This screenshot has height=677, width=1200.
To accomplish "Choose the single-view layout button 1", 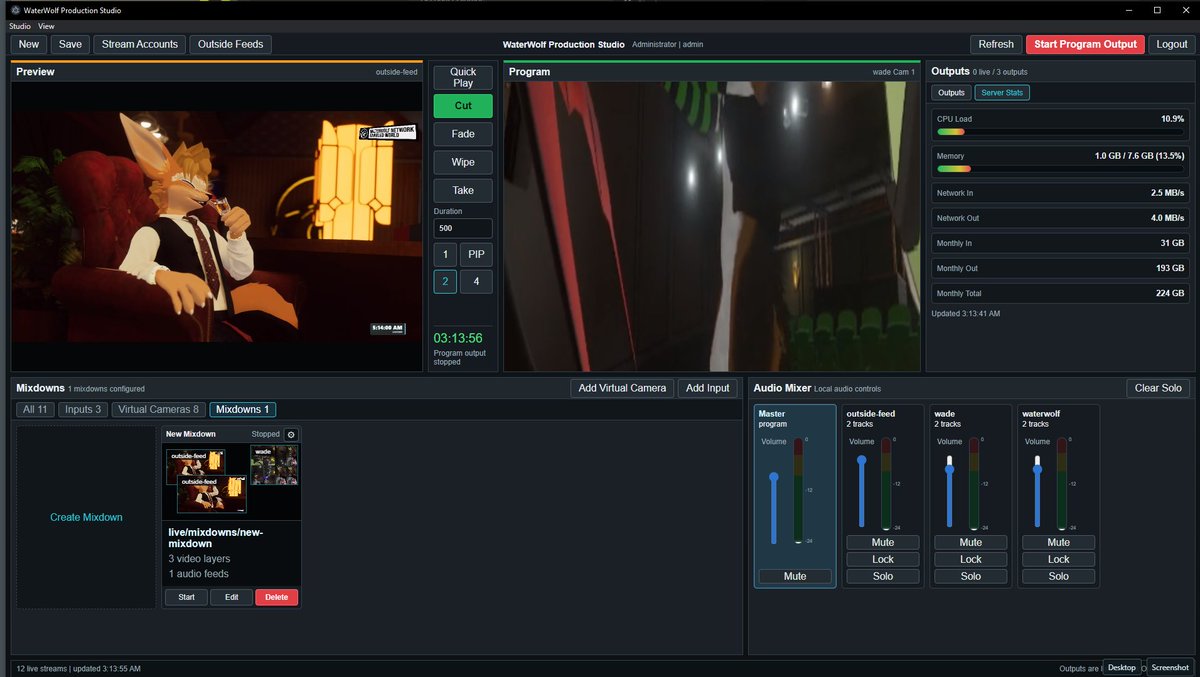I will pyautogui.click(x=446, y=254).
